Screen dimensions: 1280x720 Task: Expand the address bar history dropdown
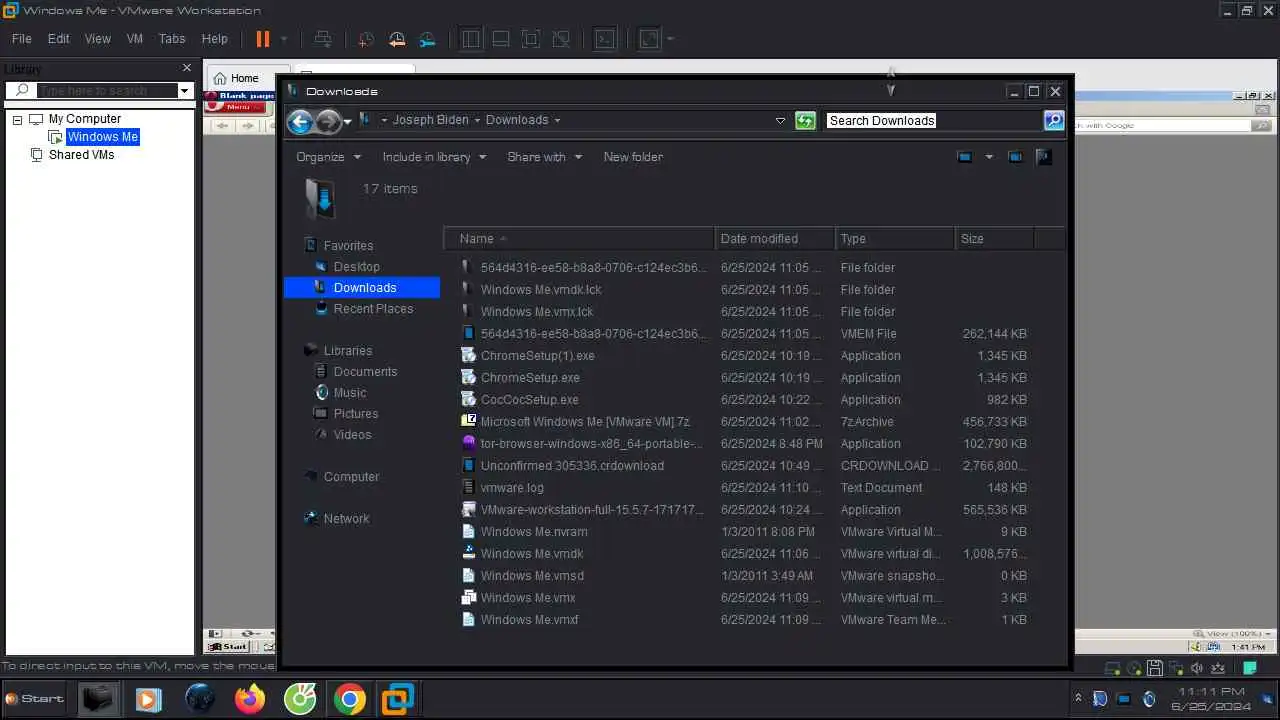click(x=780, y=120)
